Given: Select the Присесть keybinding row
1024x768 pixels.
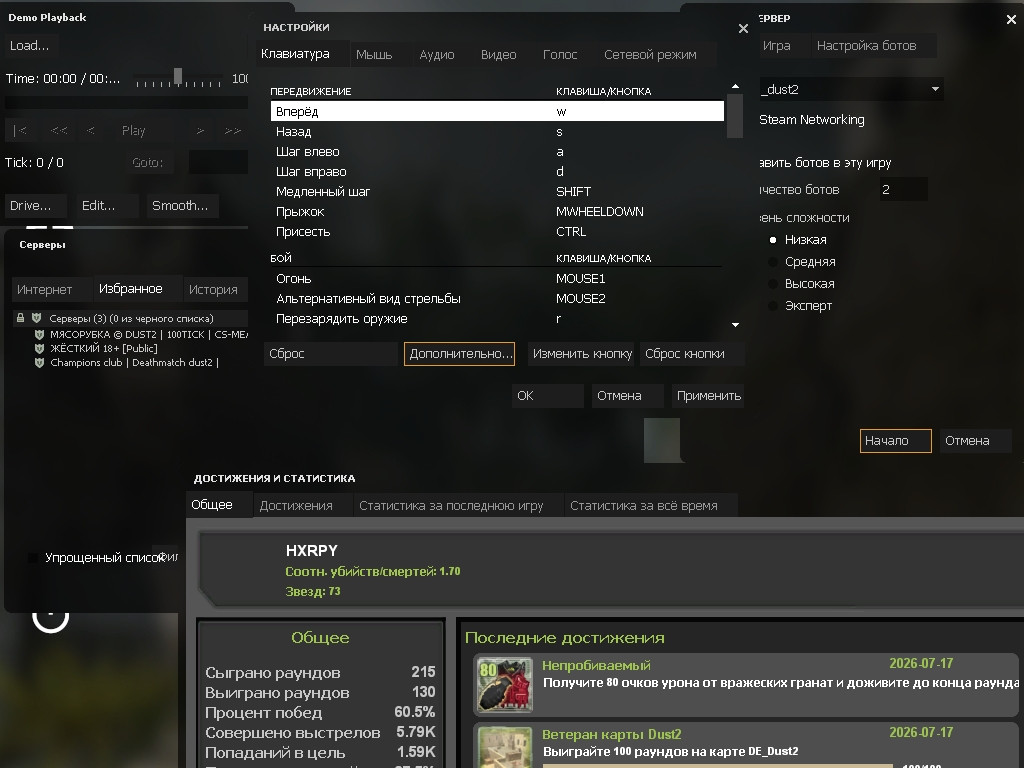Looking at the screenshot, I should point(497,232).
